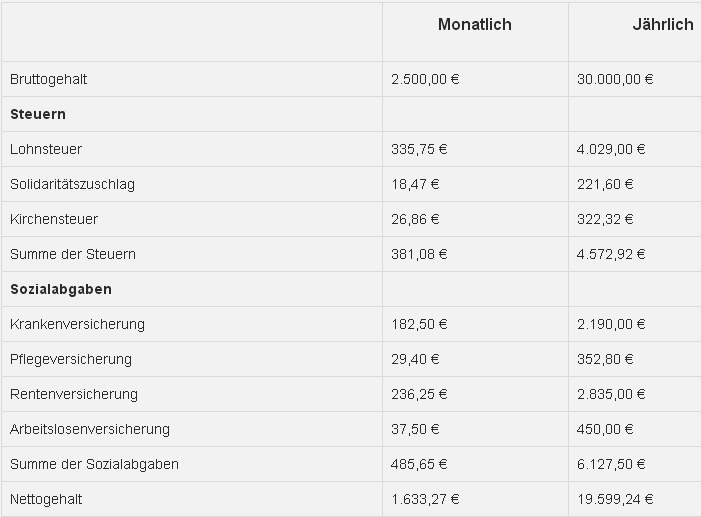Select the Sozialabgaben section heading
701x517 pixels.
[61, 289]
